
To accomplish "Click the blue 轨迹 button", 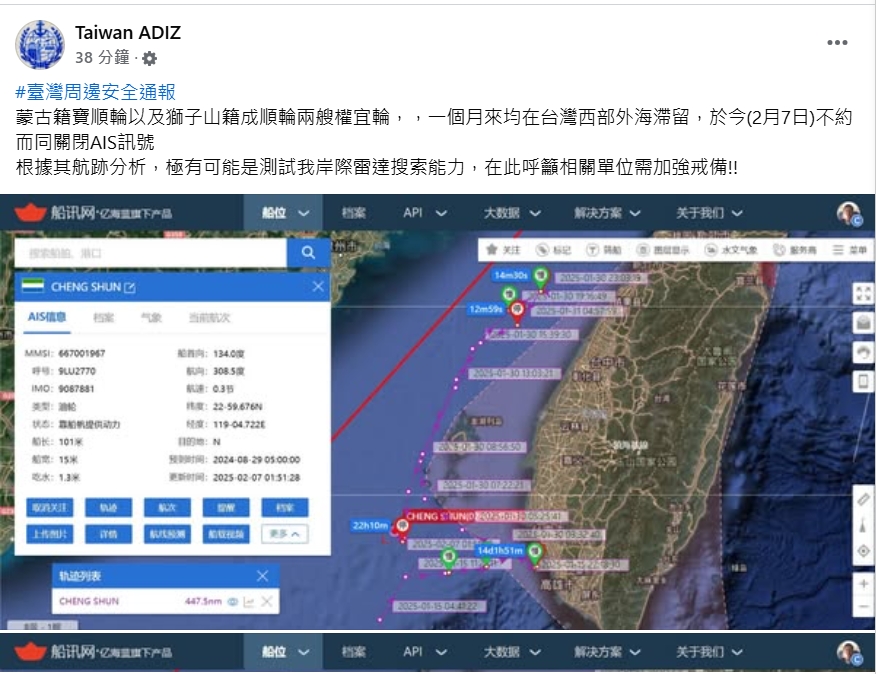I will (x=108, y=507).
